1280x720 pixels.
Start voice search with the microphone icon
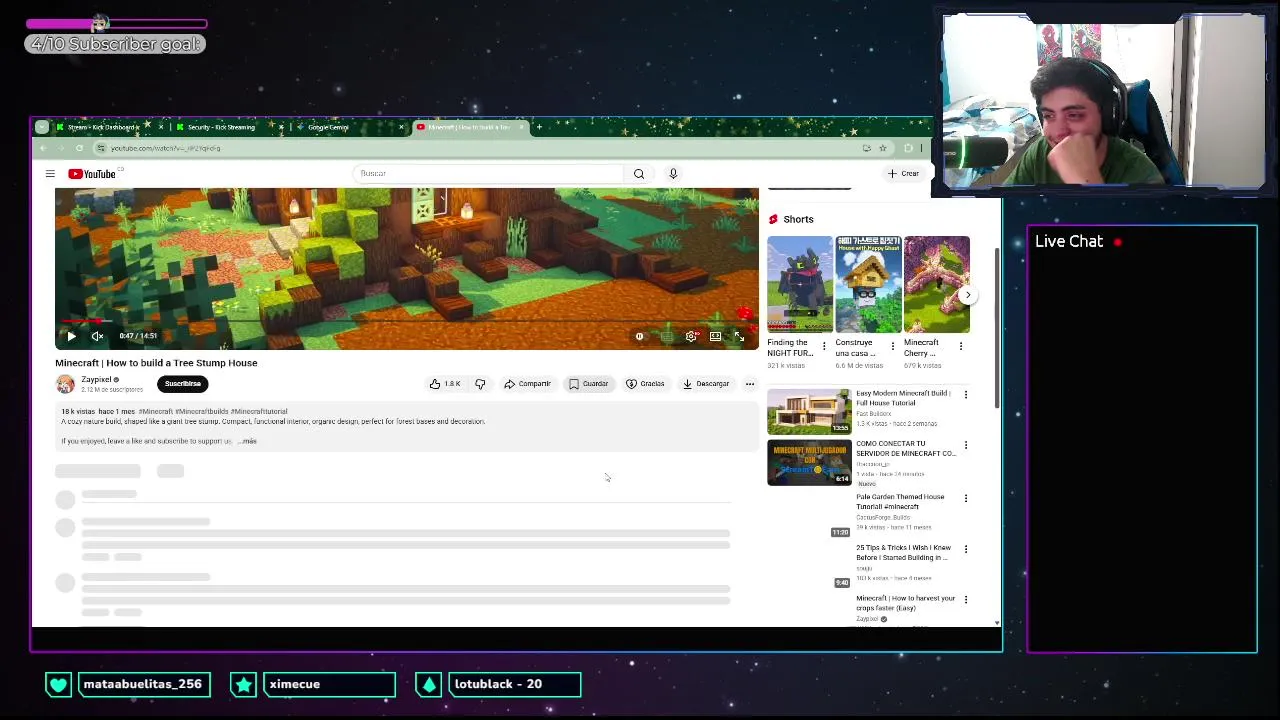pyautogui.click(x=673, y=174)
